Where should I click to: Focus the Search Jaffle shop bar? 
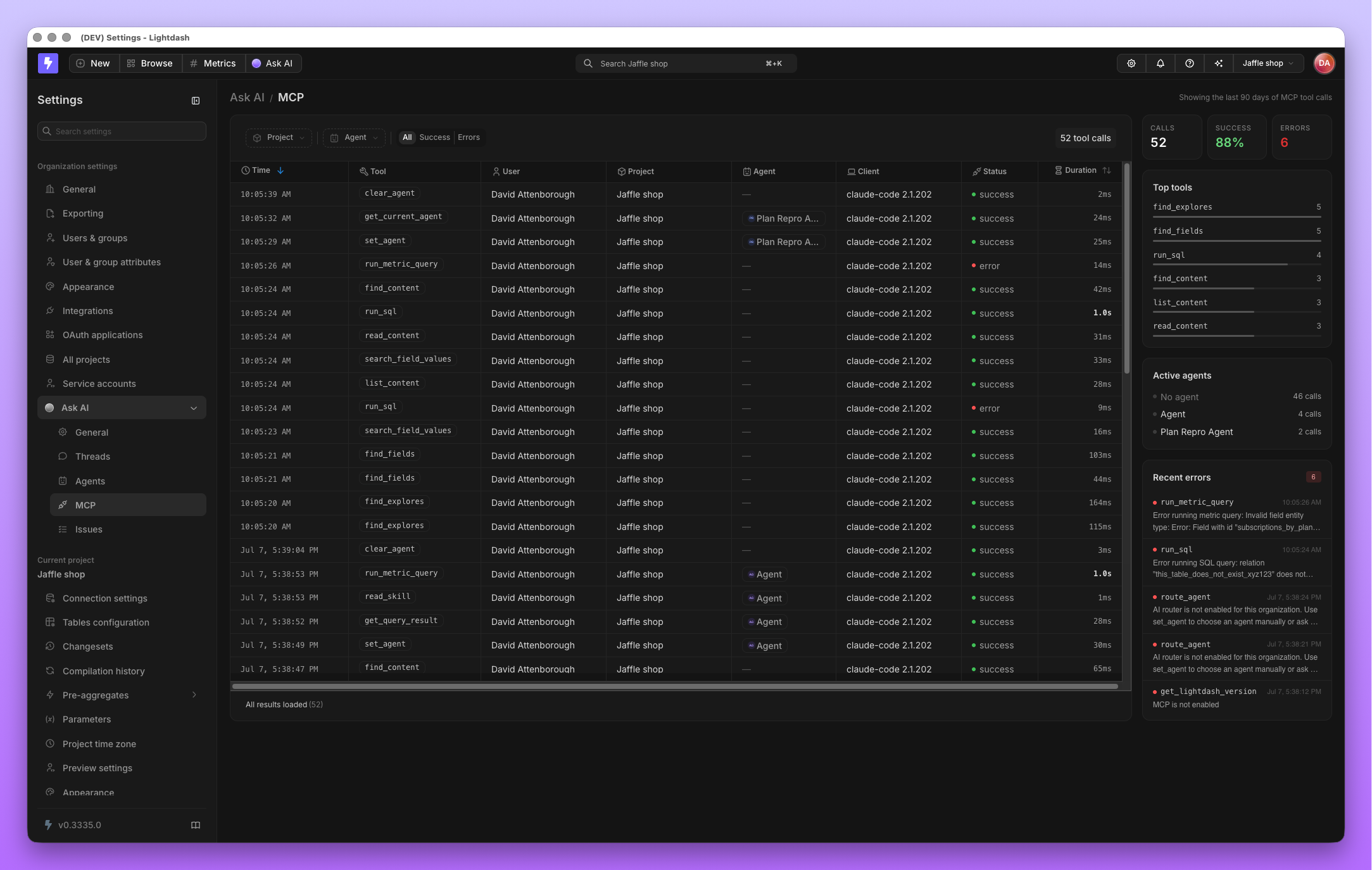pyautogui.click(x=686, y=63)
